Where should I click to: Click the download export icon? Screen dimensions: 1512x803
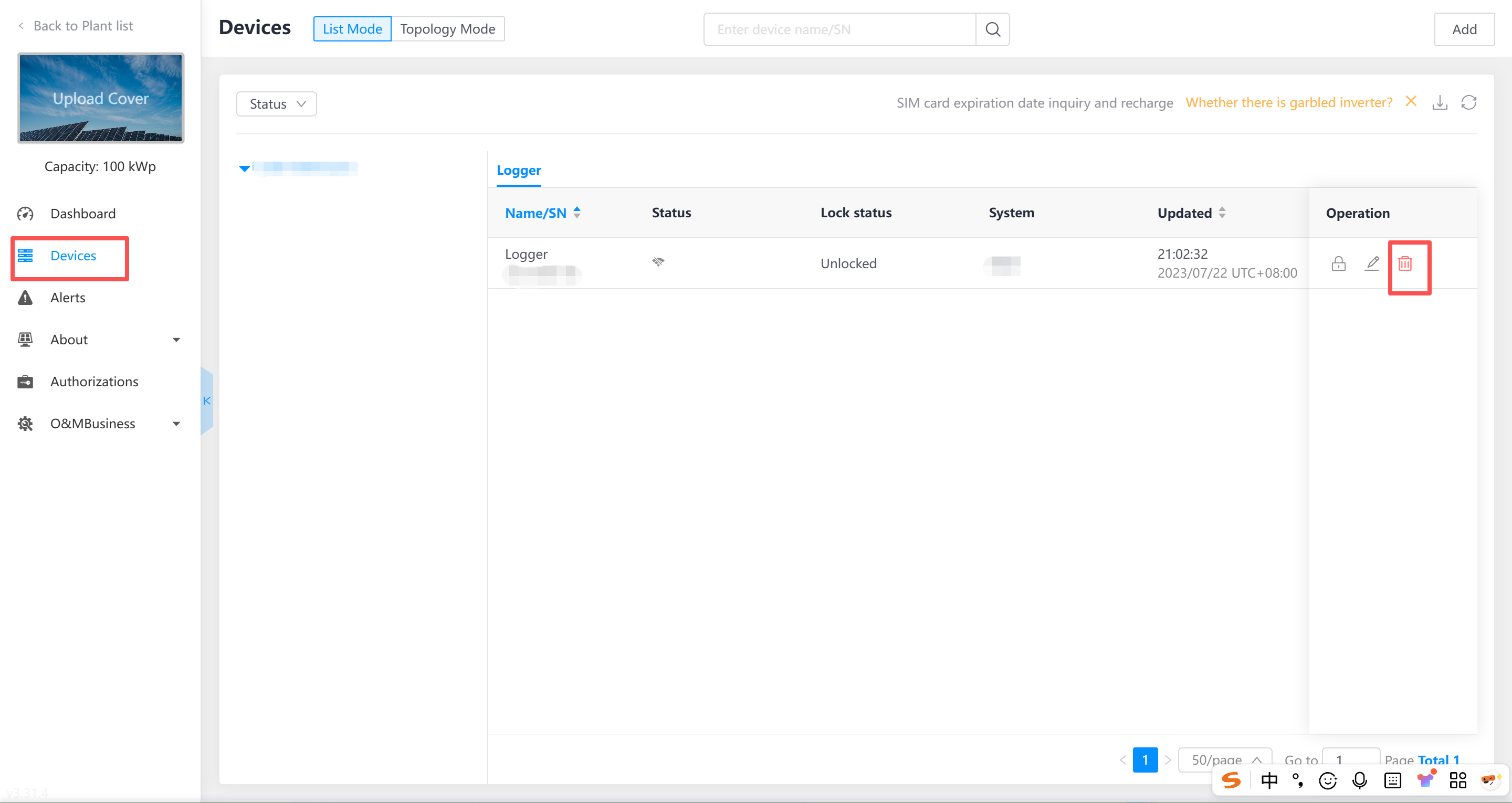coord(1439,103)
